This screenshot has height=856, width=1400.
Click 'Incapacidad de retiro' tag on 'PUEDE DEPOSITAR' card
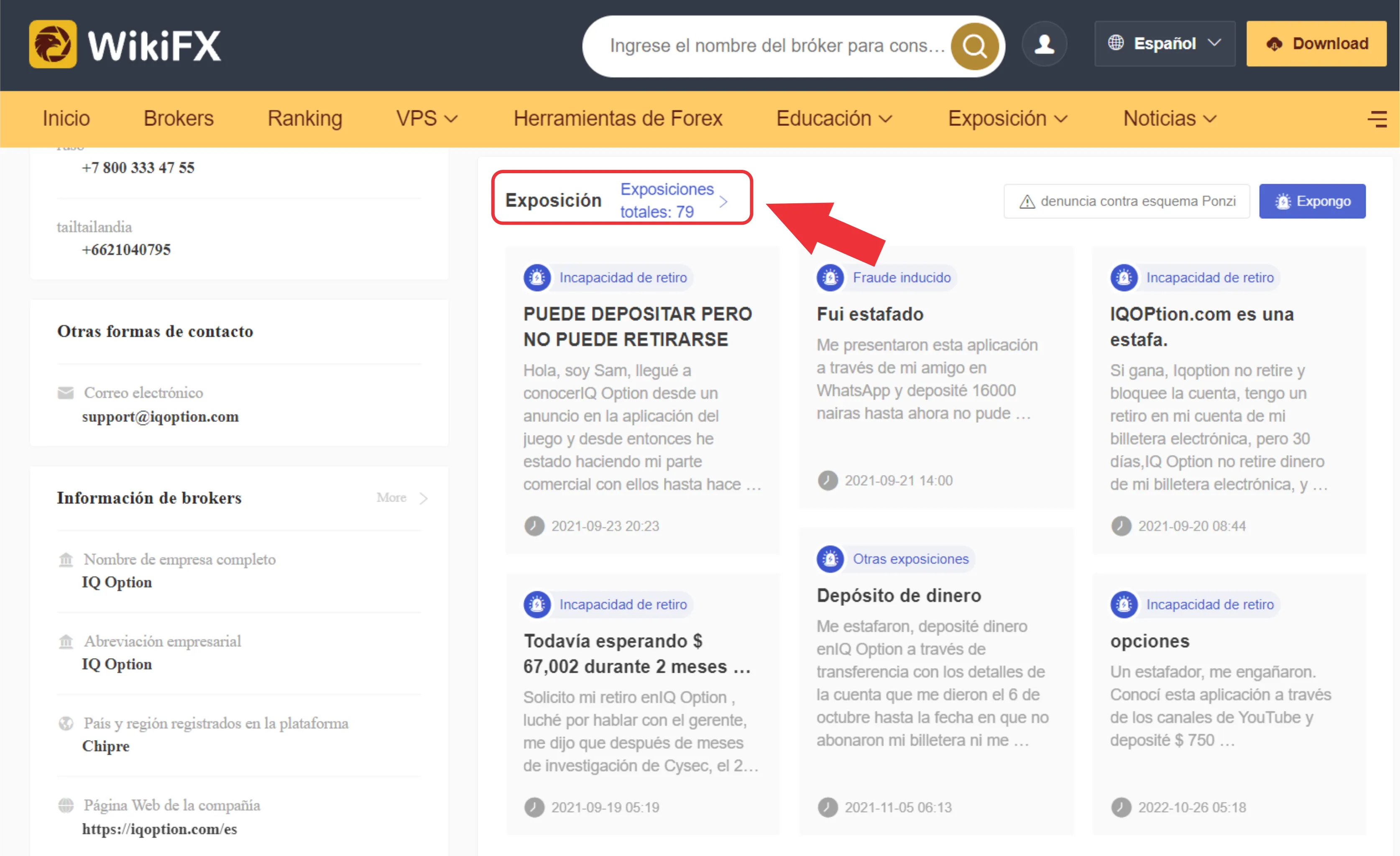[x=623, y=277]
